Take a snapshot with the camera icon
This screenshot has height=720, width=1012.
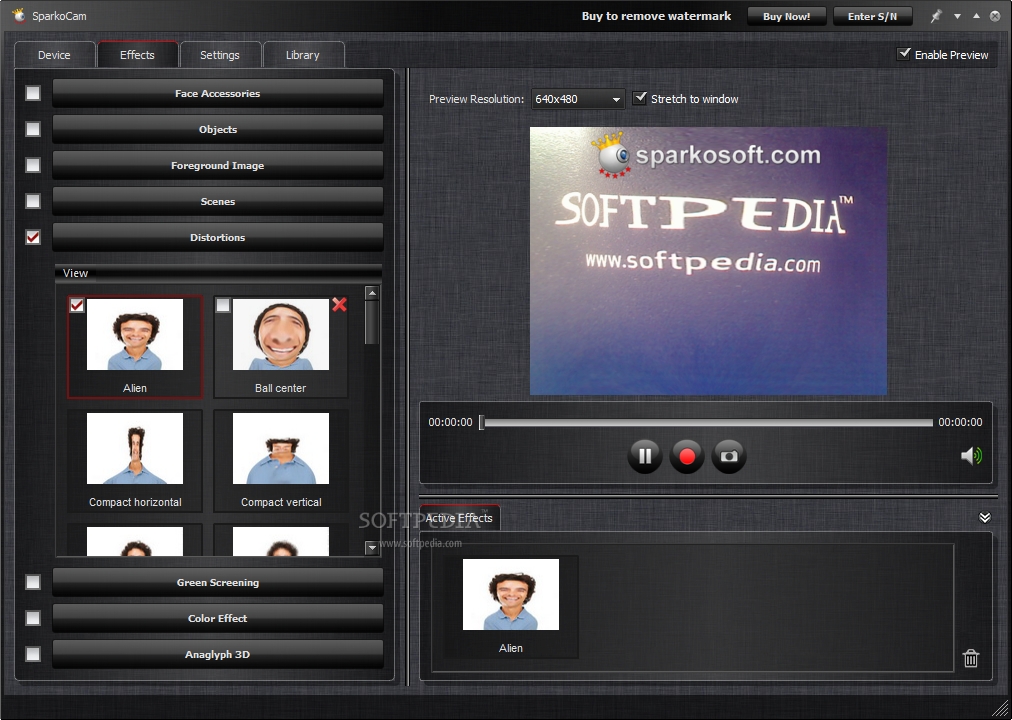point(729,456)
